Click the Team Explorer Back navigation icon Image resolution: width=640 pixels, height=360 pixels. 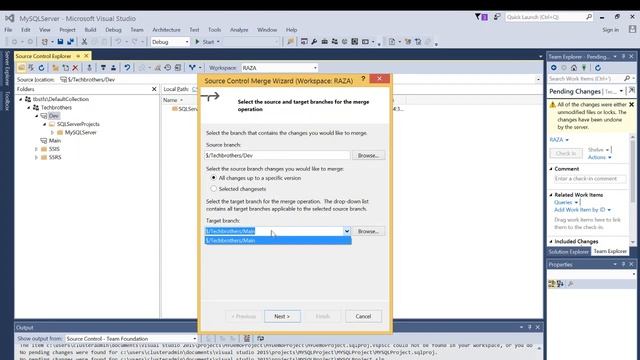coord(553,68)
